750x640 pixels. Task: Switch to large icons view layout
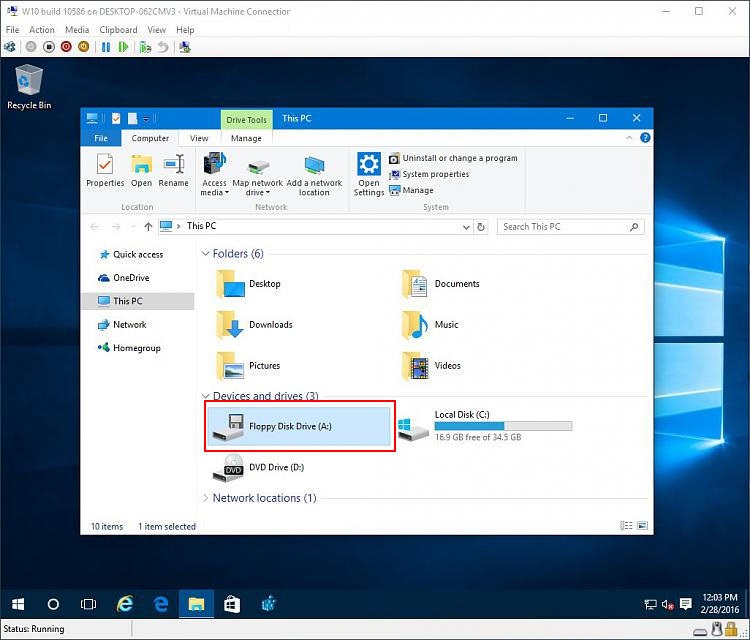coord(642,526)
